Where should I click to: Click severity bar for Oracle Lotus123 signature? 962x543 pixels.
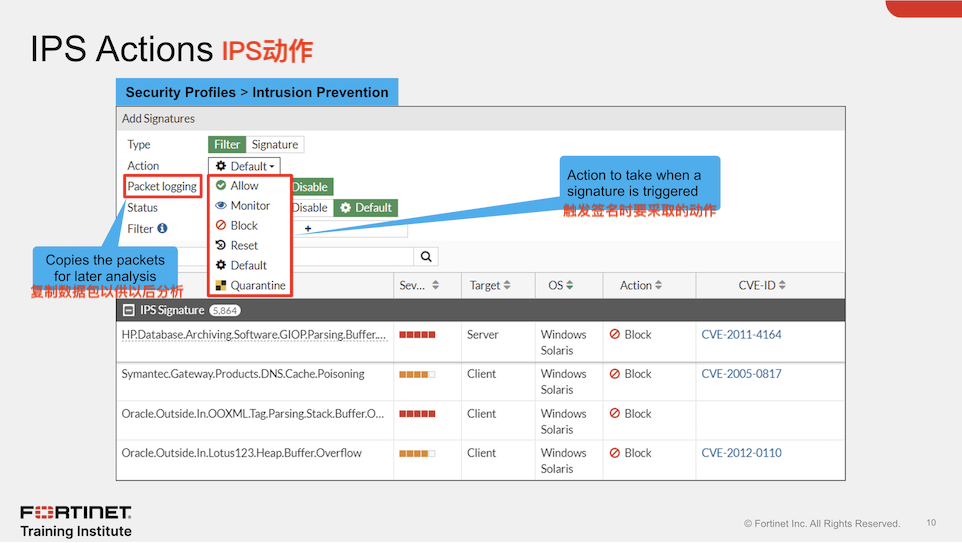417,453
